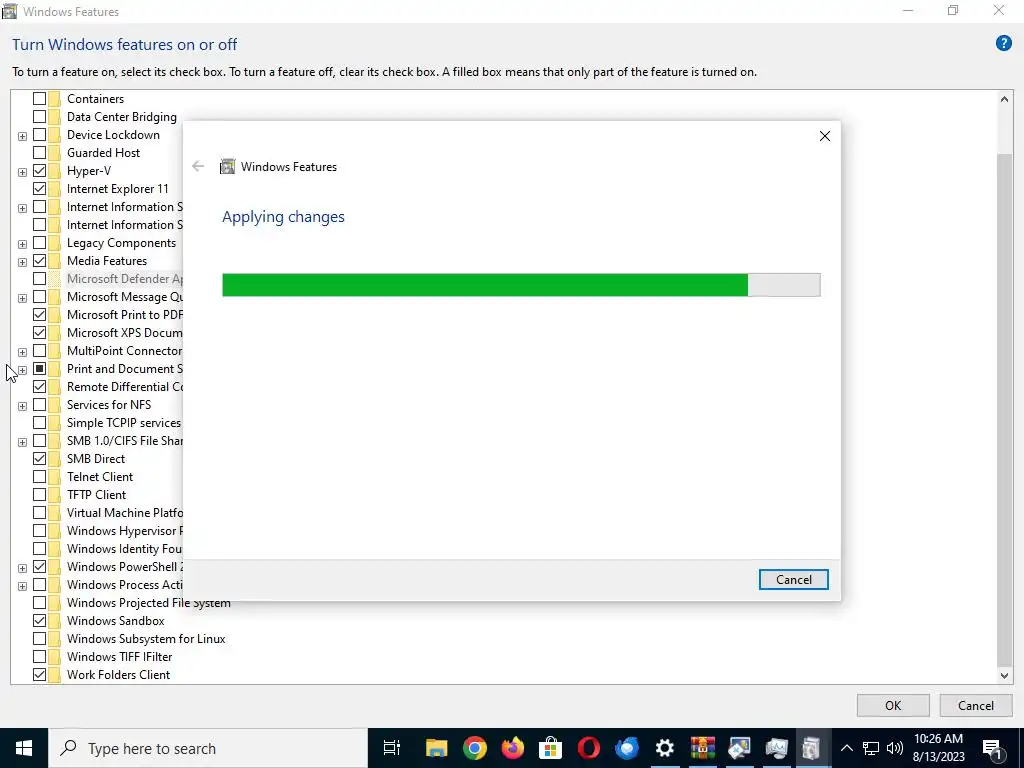The width and height of the screenshot is (1024, 768).
Task: Expand the Device Lockdown node
Action: 22,136
